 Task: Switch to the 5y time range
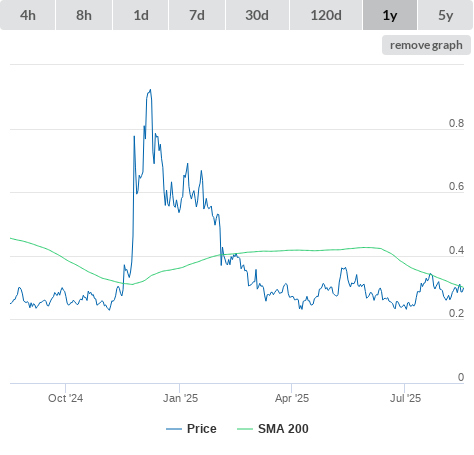445,15
